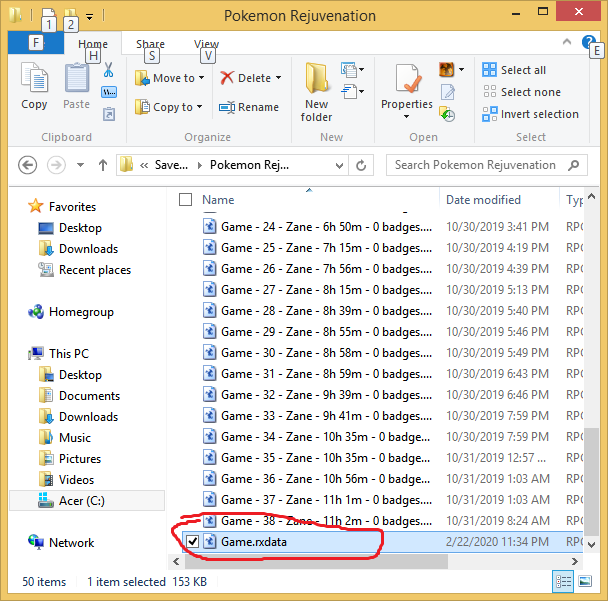Click Select none

click(522, 92)
